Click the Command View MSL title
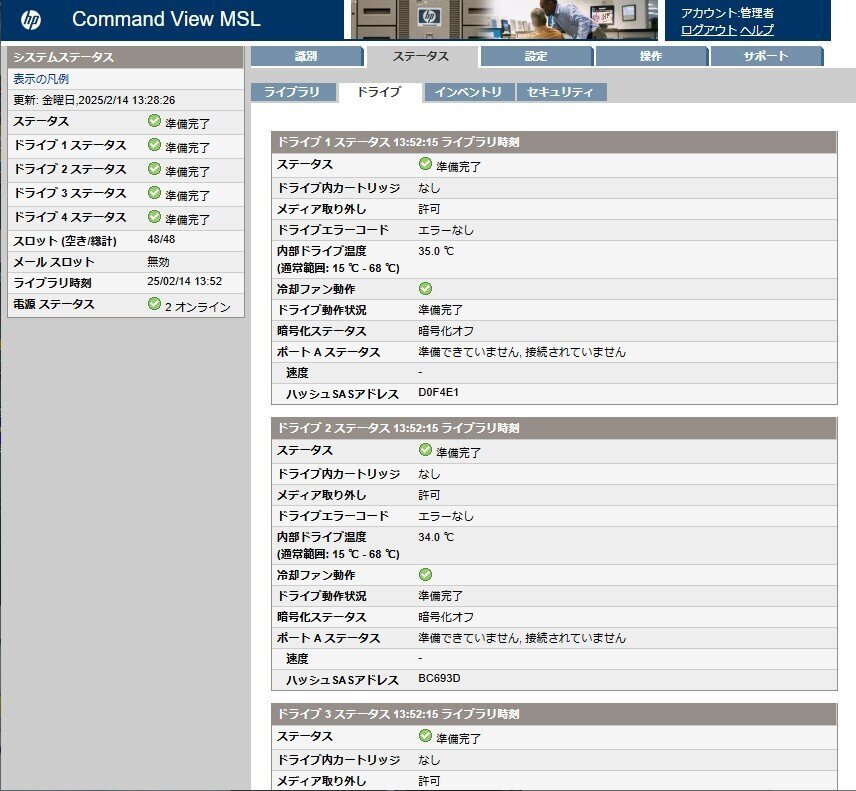Image resolution: width=856 pixels, height=791 pixels. point(166,19)
